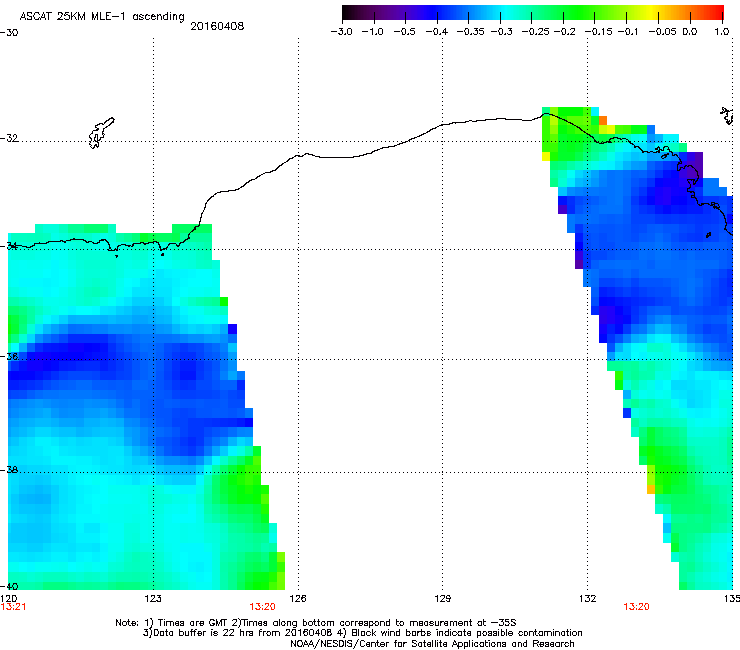The width and height of the screenshot is (740, 650).
Task: Click the orange data pixel near the top of the right swath
Action: point(603,120)
